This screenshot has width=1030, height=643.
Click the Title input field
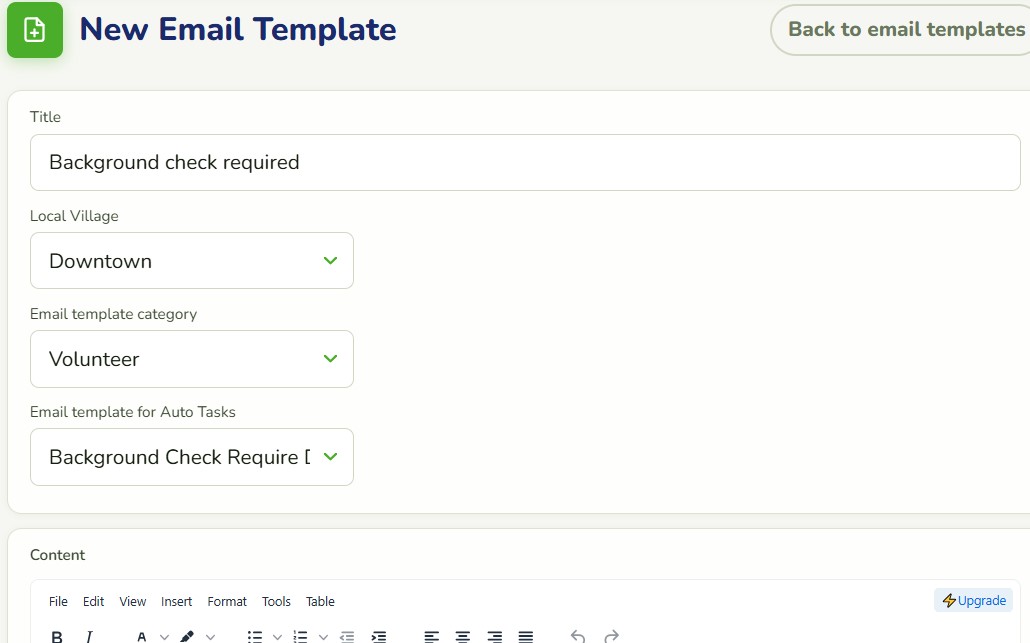tap(525, 162)
